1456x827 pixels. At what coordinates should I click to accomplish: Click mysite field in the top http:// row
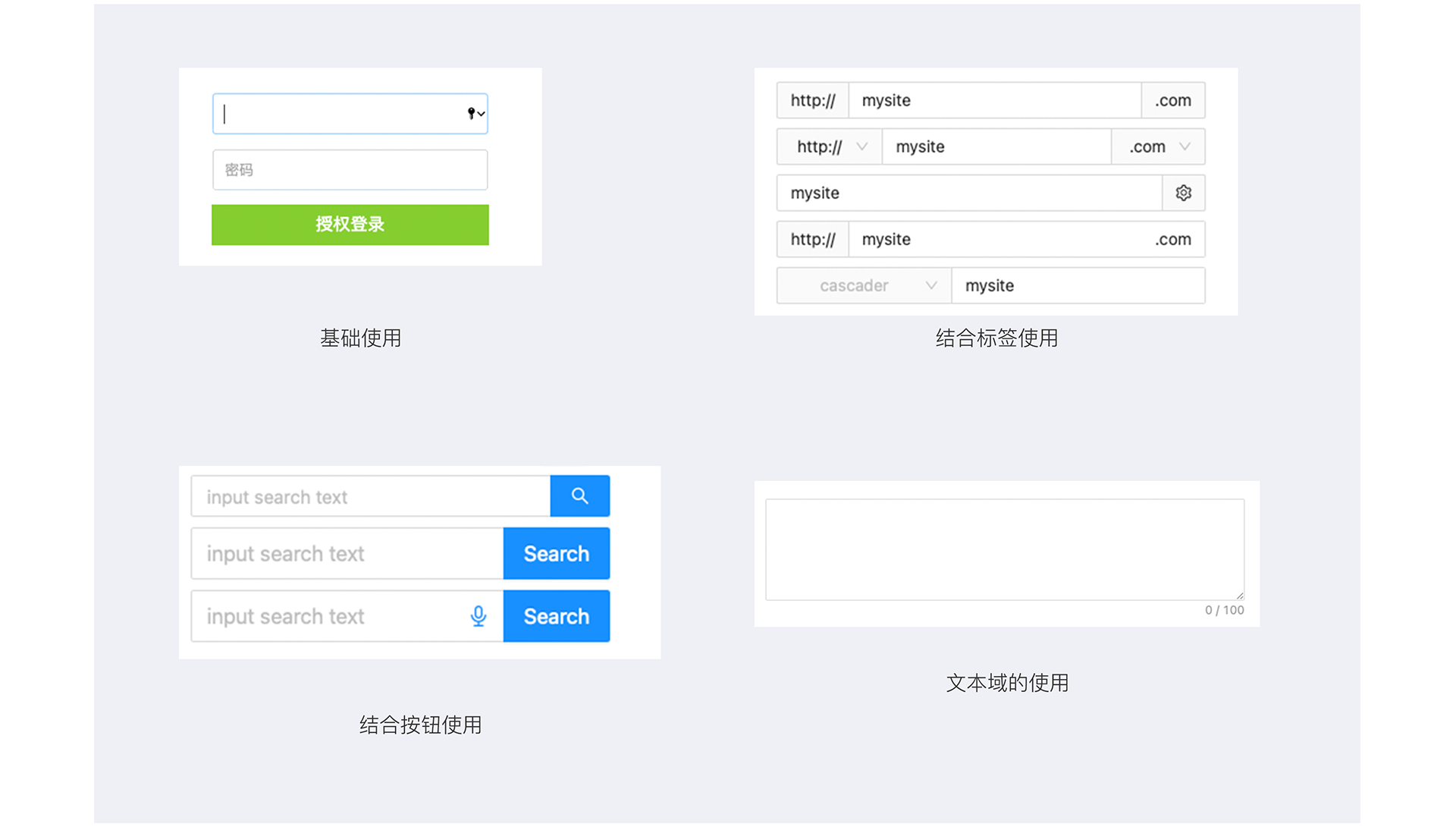(x=993, y=100)
